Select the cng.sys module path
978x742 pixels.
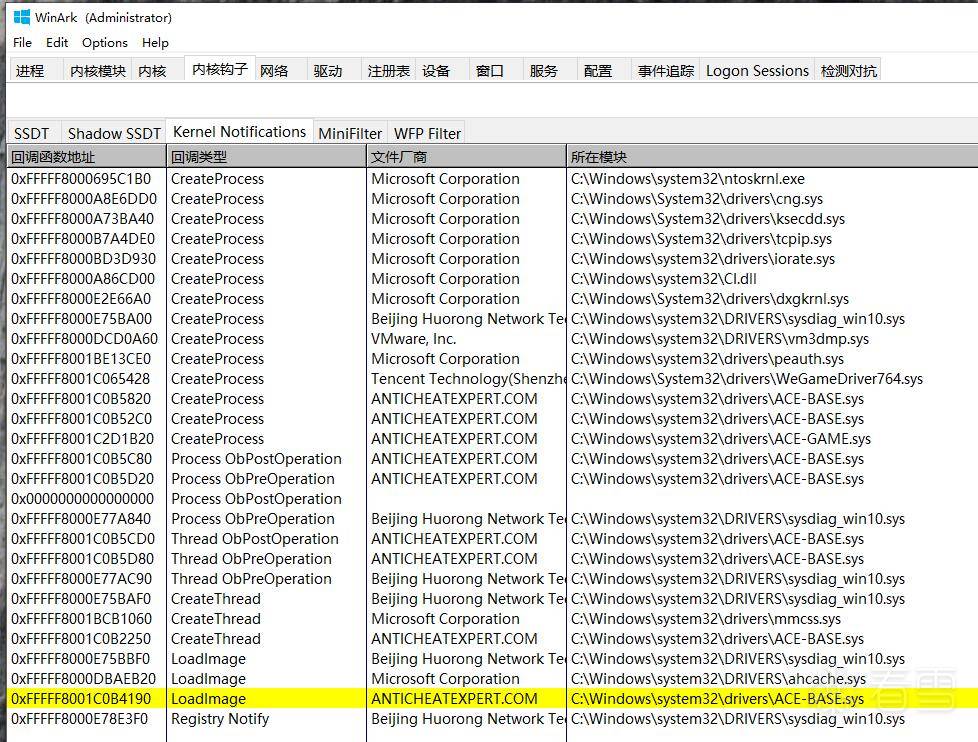click(x=697, y=199)
